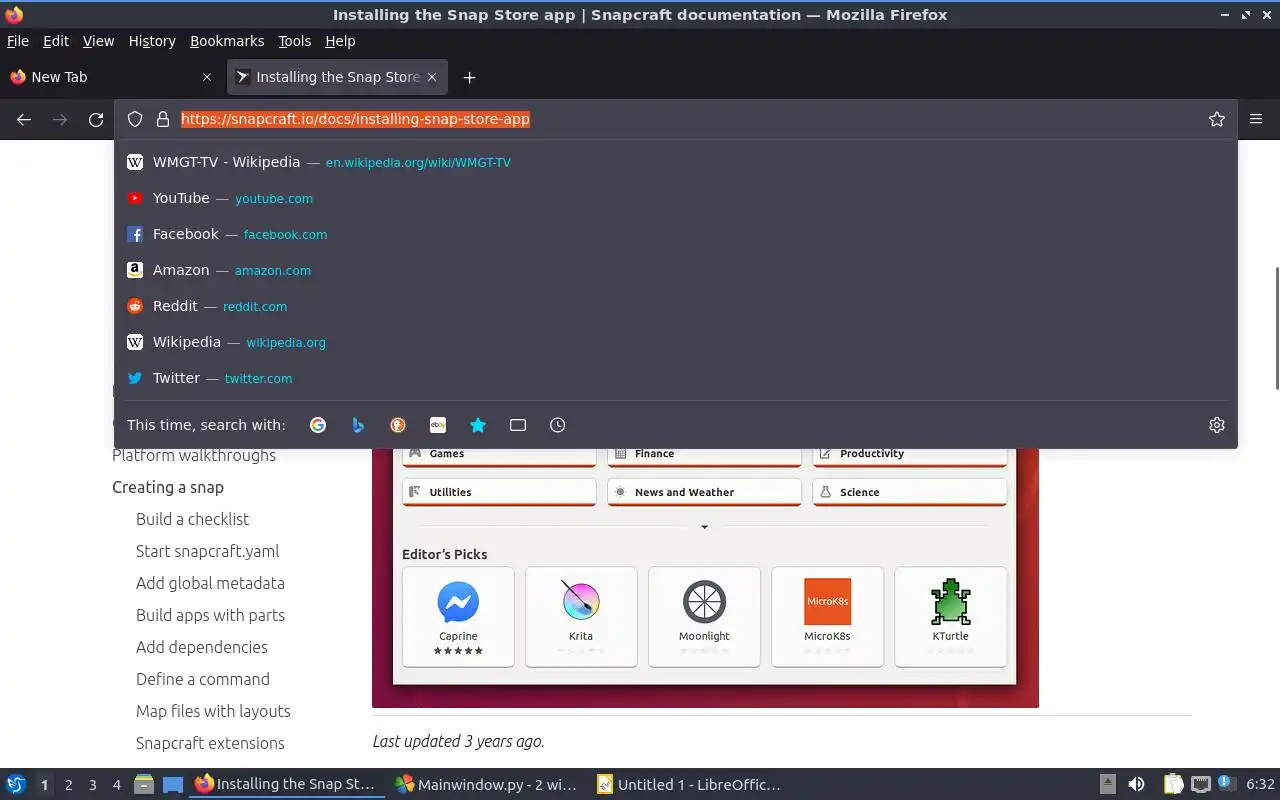Open the taskbar clipboard manager icon
The height and width of the screenshot is (800, 1280).
point(1173,785)
